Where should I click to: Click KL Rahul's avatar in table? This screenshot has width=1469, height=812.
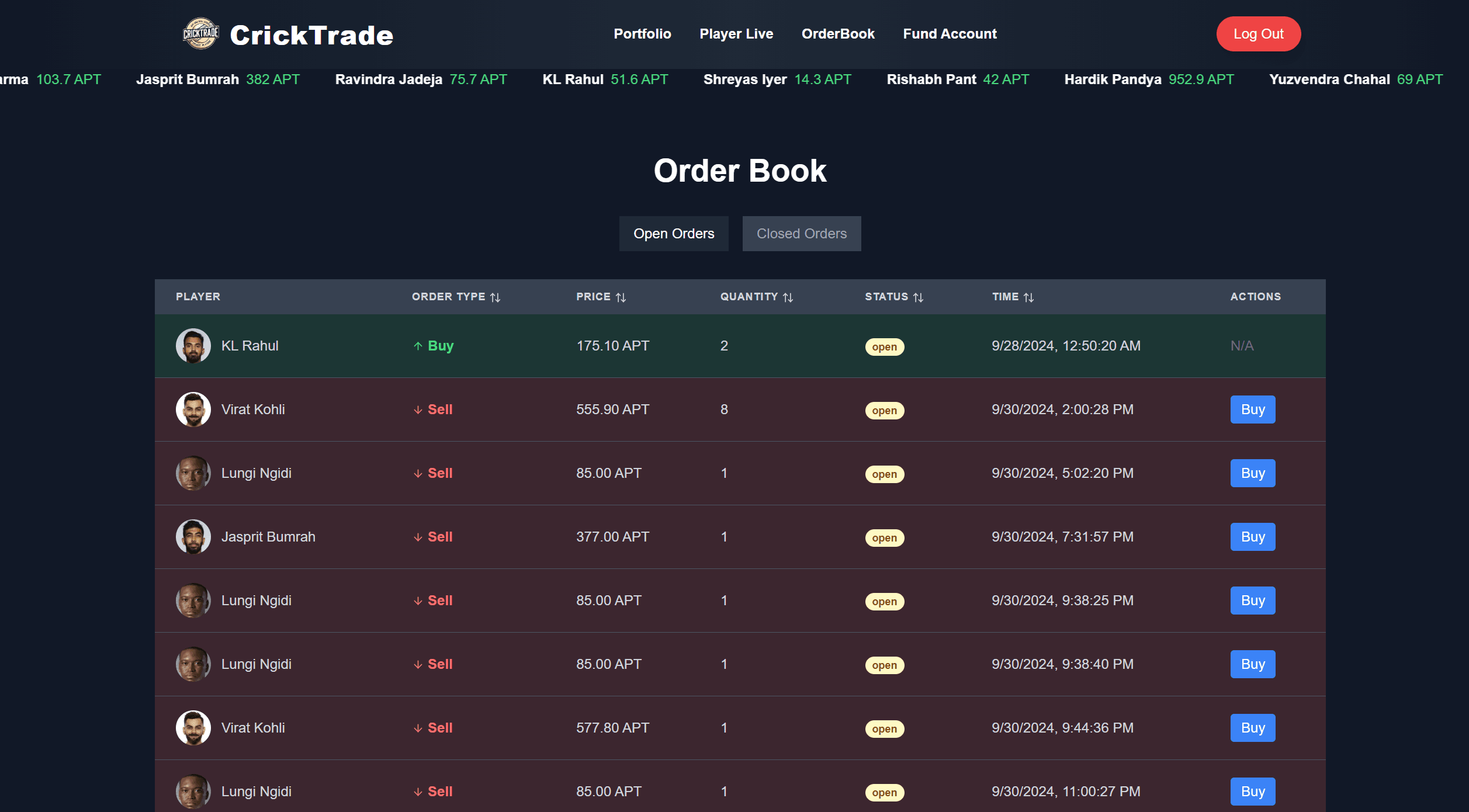[193, 346]
